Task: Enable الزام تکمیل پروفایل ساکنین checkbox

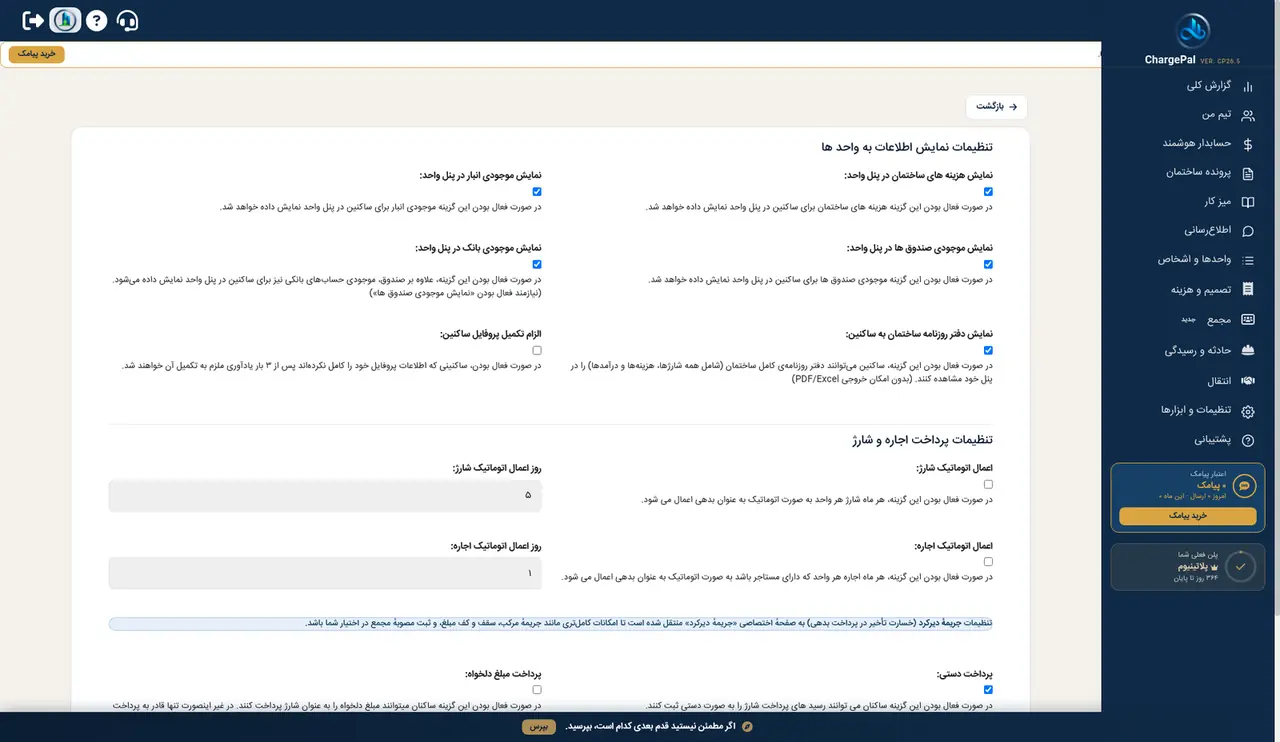Action: (x=537, y=350)
